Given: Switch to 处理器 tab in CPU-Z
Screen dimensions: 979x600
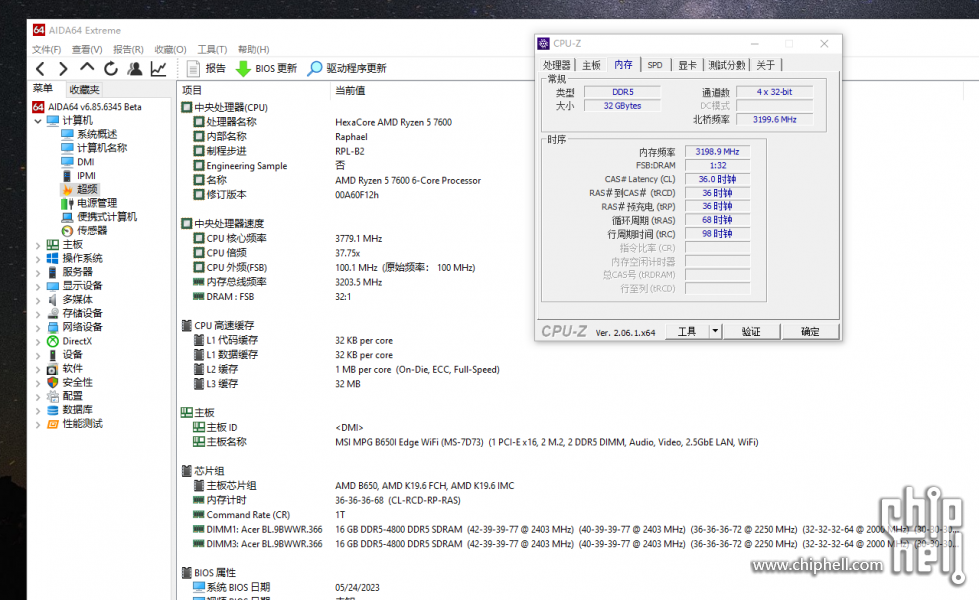Looking at the screenshot, I should click(556, 65).
